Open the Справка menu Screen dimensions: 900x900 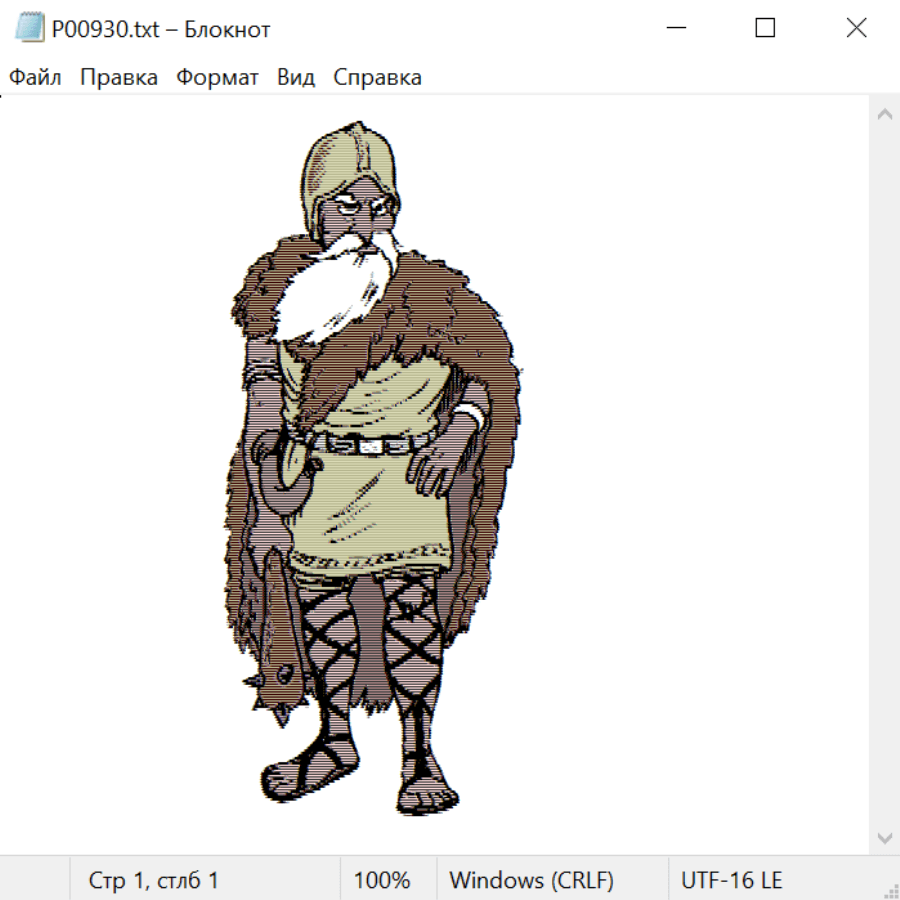coord(377,78)
